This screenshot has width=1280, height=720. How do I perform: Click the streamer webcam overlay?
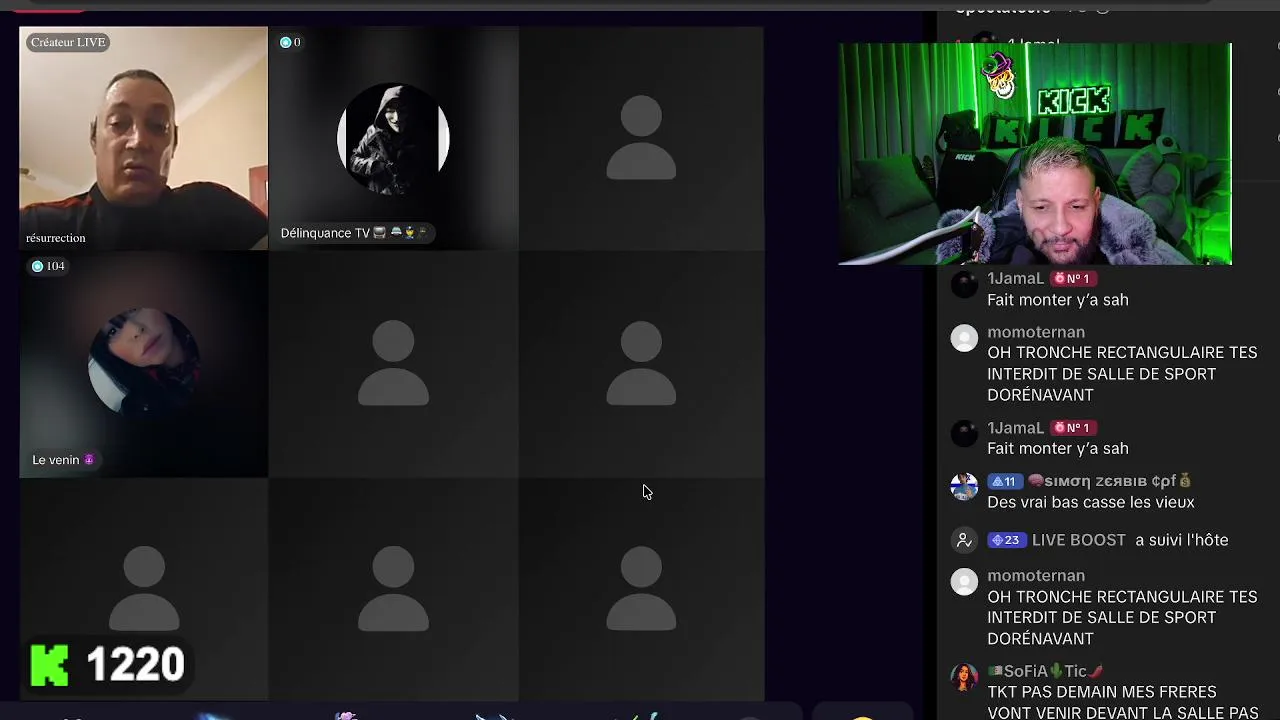[x=1035, y=154]
